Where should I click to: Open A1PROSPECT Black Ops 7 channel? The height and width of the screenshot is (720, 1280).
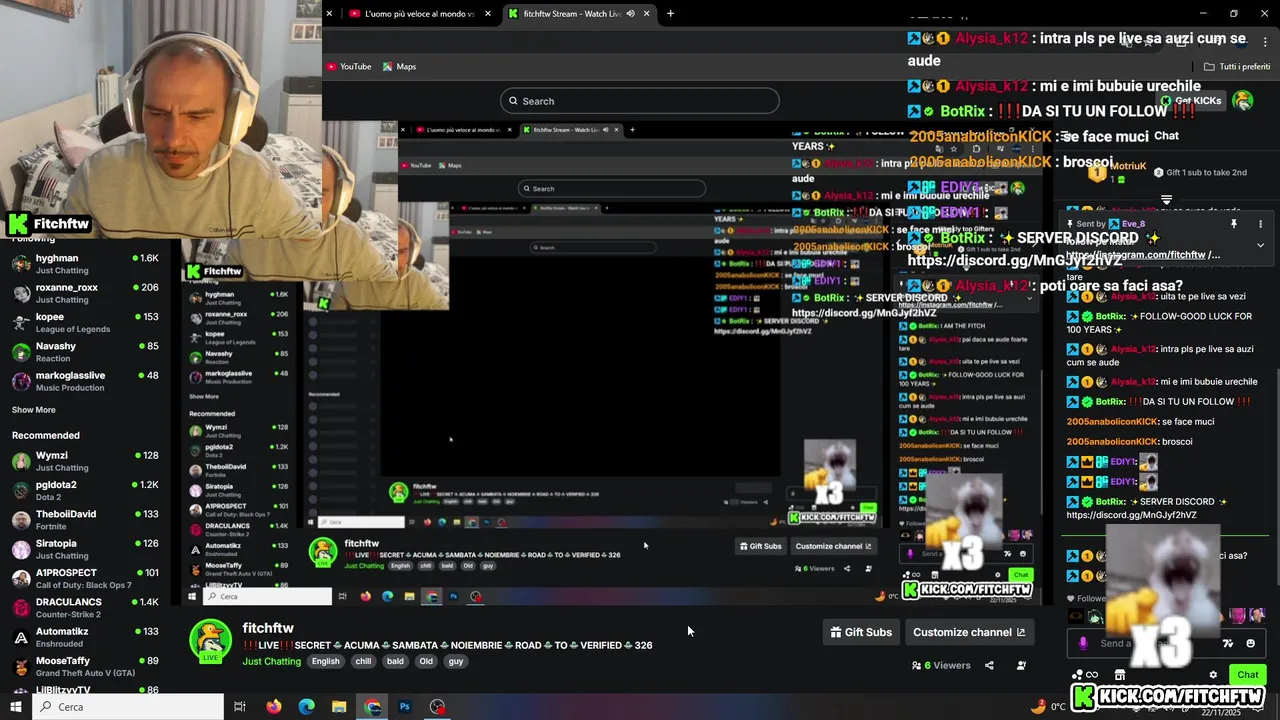tap(86, 579)
